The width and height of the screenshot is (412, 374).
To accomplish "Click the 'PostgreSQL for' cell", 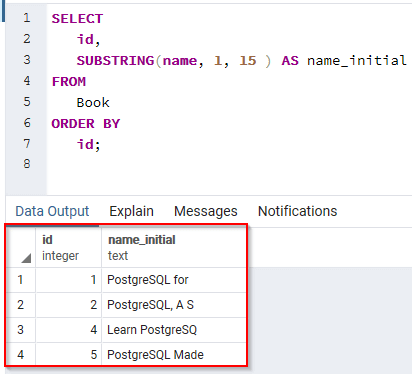I will coord(174,280).
